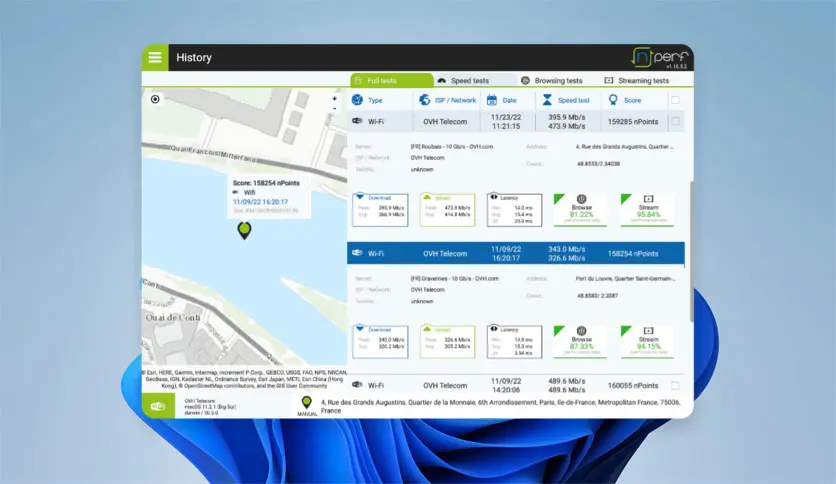Zoom out on map with minus

click(334, 109)
